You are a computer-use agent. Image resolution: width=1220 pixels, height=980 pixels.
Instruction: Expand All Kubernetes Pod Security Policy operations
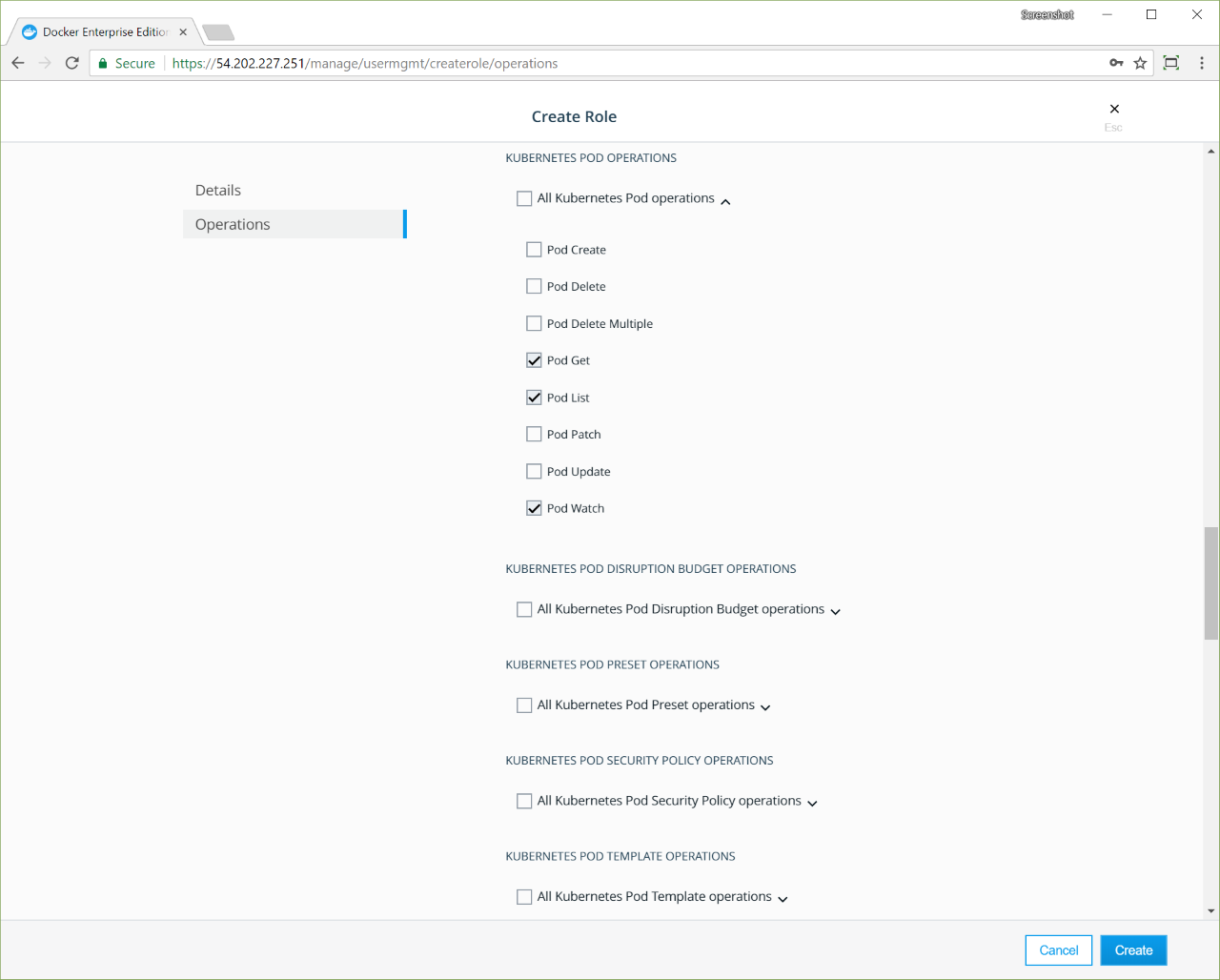(x=812, y=803)
